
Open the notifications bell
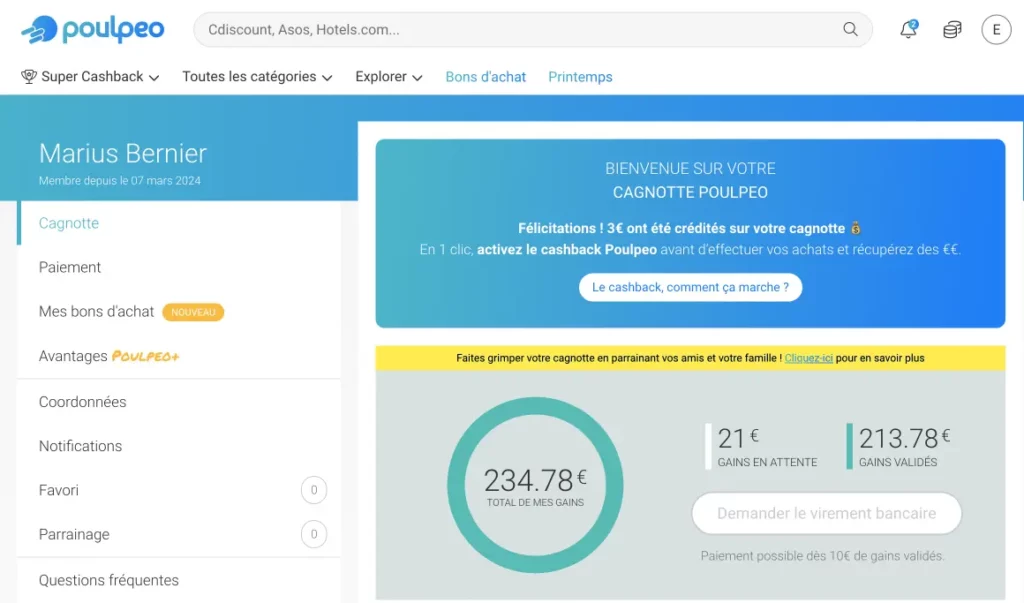[x=908, y=30]
